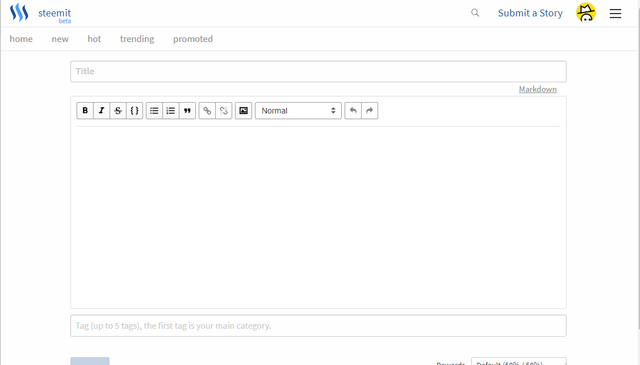This screenshot has height=365, width=640.
Task: Click inside the story body editor area
Action: click(x=318, y=216)
